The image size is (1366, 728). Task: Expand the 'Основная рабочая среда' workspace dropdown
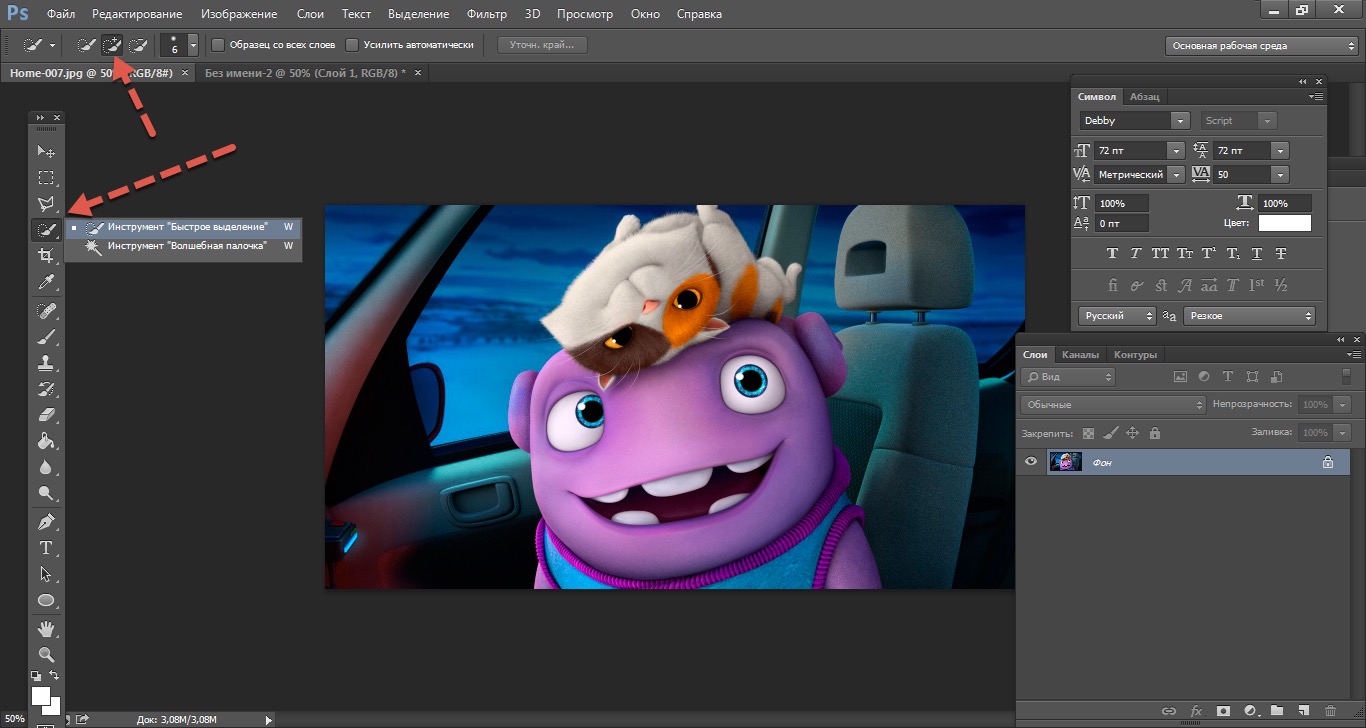click(x=1262, y=46)
